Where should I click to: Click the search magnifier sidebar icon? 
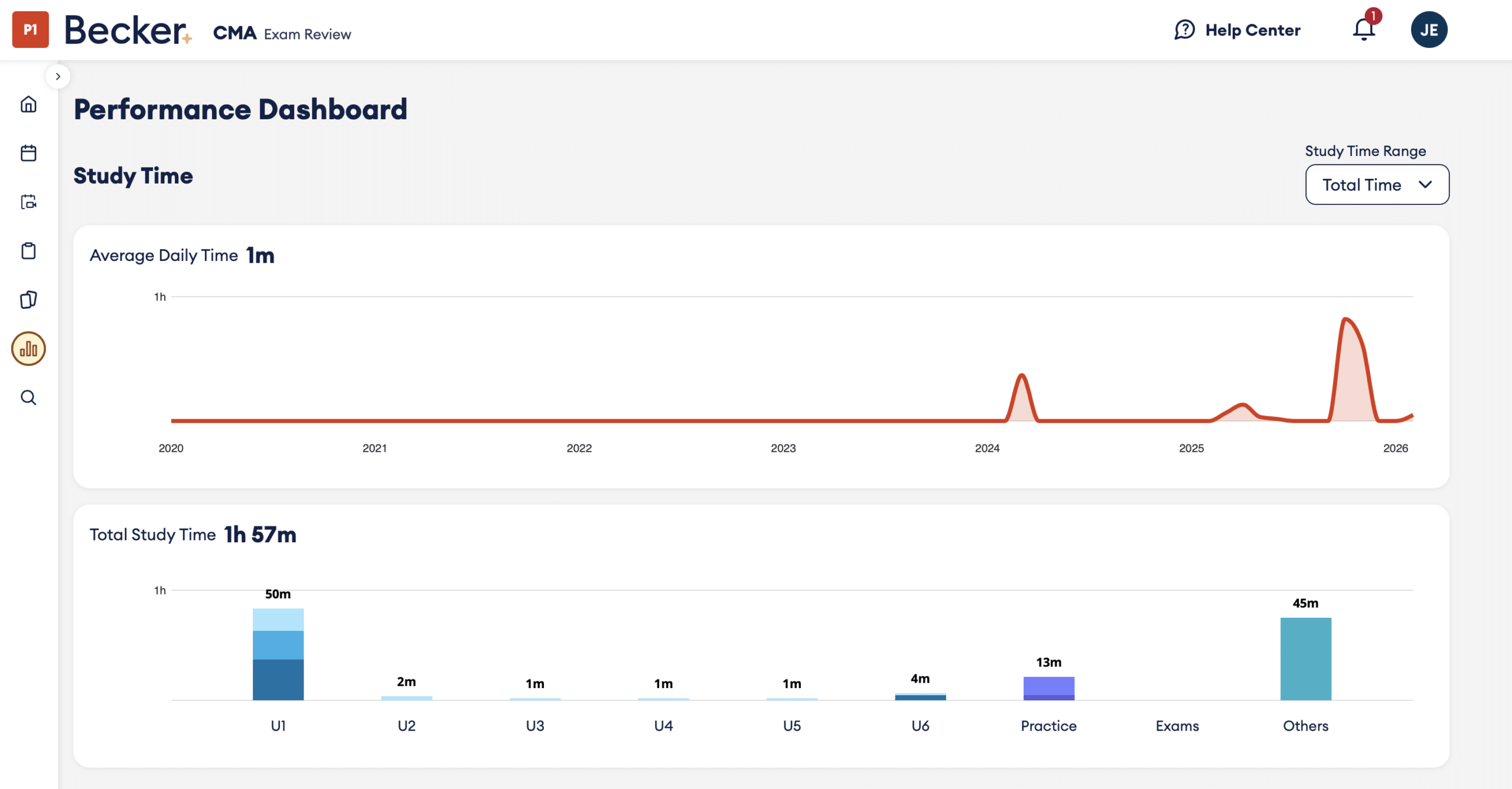28,397
